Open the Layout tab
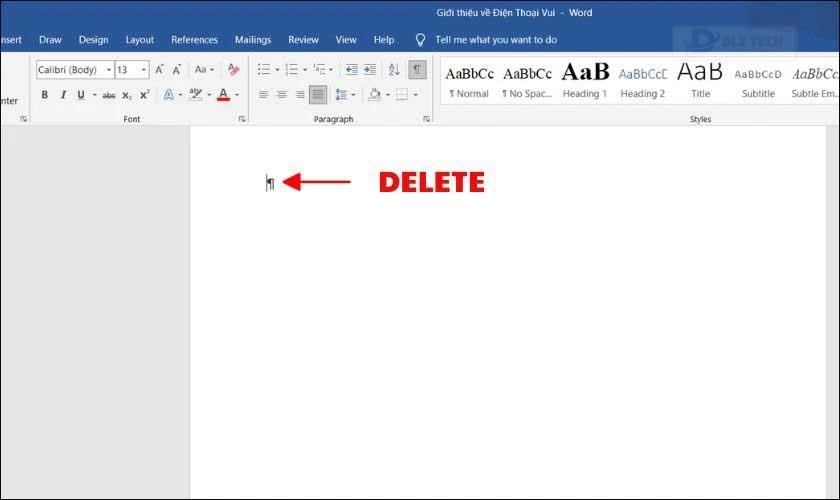 coord(139,40)
